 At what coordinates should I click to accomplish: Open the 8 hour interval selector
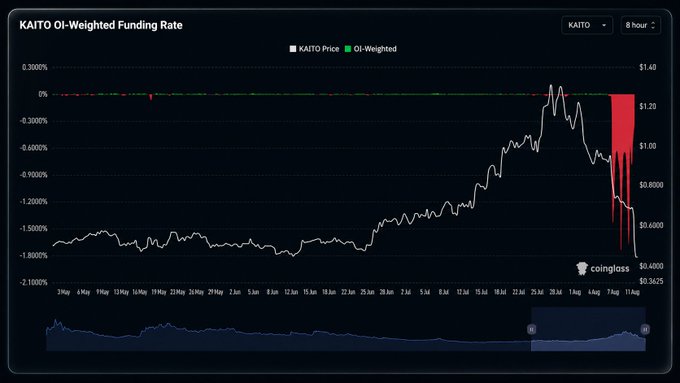pyautogui.click(x=641, y=25)
